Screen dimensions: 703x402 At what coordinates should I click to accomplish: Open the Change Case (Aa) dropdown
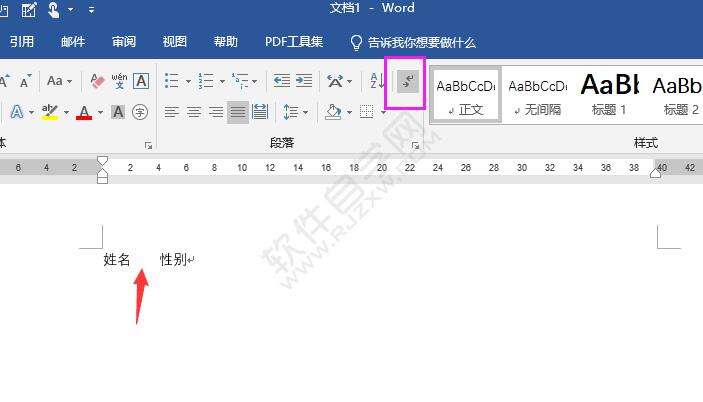59,81
